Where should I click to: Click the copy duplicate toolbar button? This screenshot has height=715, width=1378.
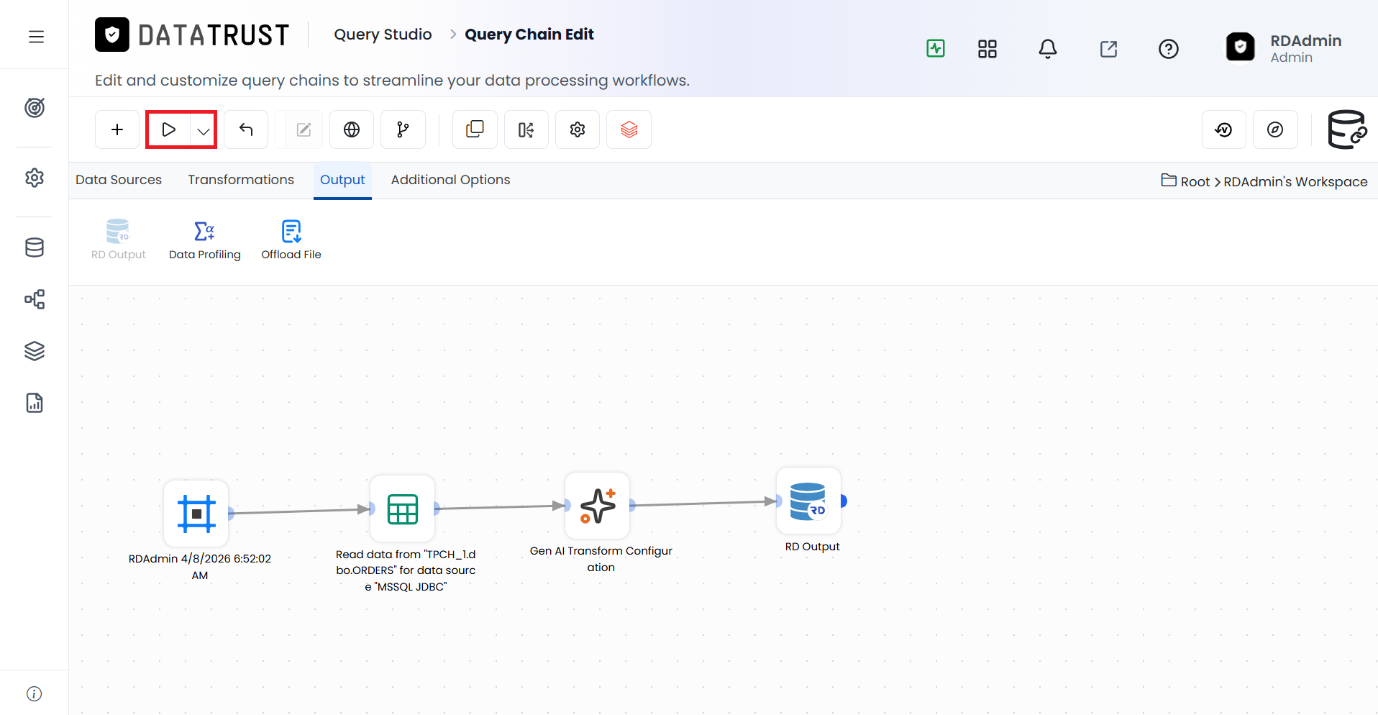[475, 130]
